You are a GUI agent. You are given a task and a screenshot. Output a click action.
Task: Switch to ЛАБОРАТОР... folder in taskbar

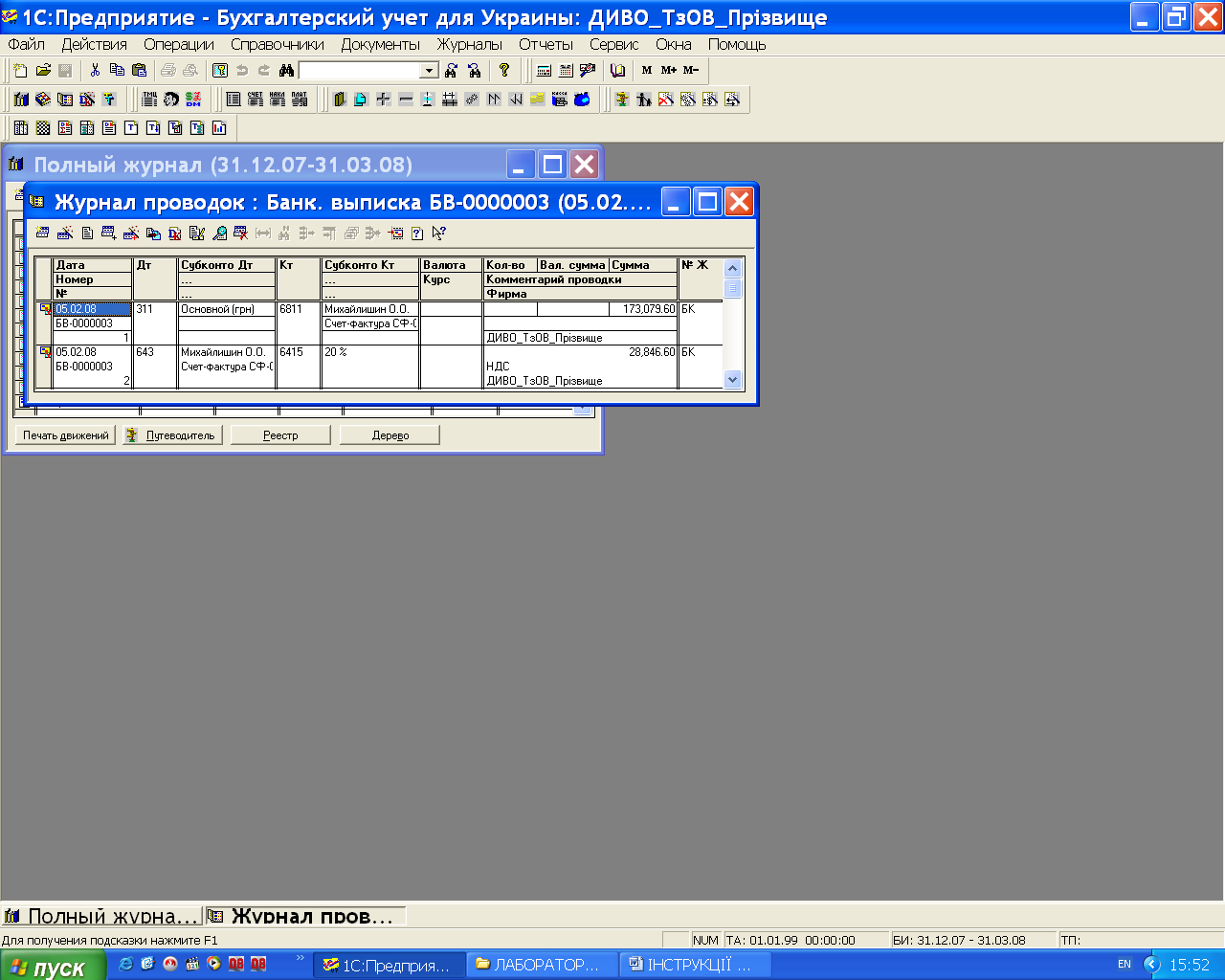542,965
